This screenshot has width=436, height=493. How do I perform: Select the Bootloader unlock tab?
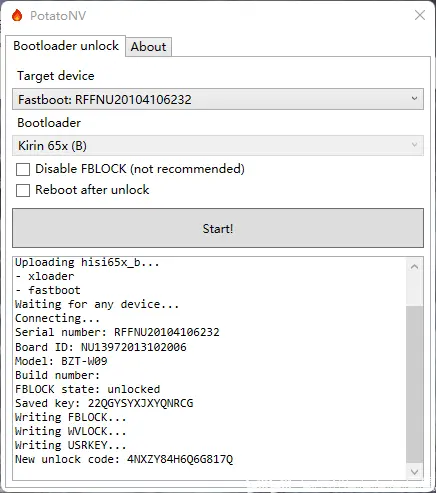pyautogui.click(x=66, y=46)
